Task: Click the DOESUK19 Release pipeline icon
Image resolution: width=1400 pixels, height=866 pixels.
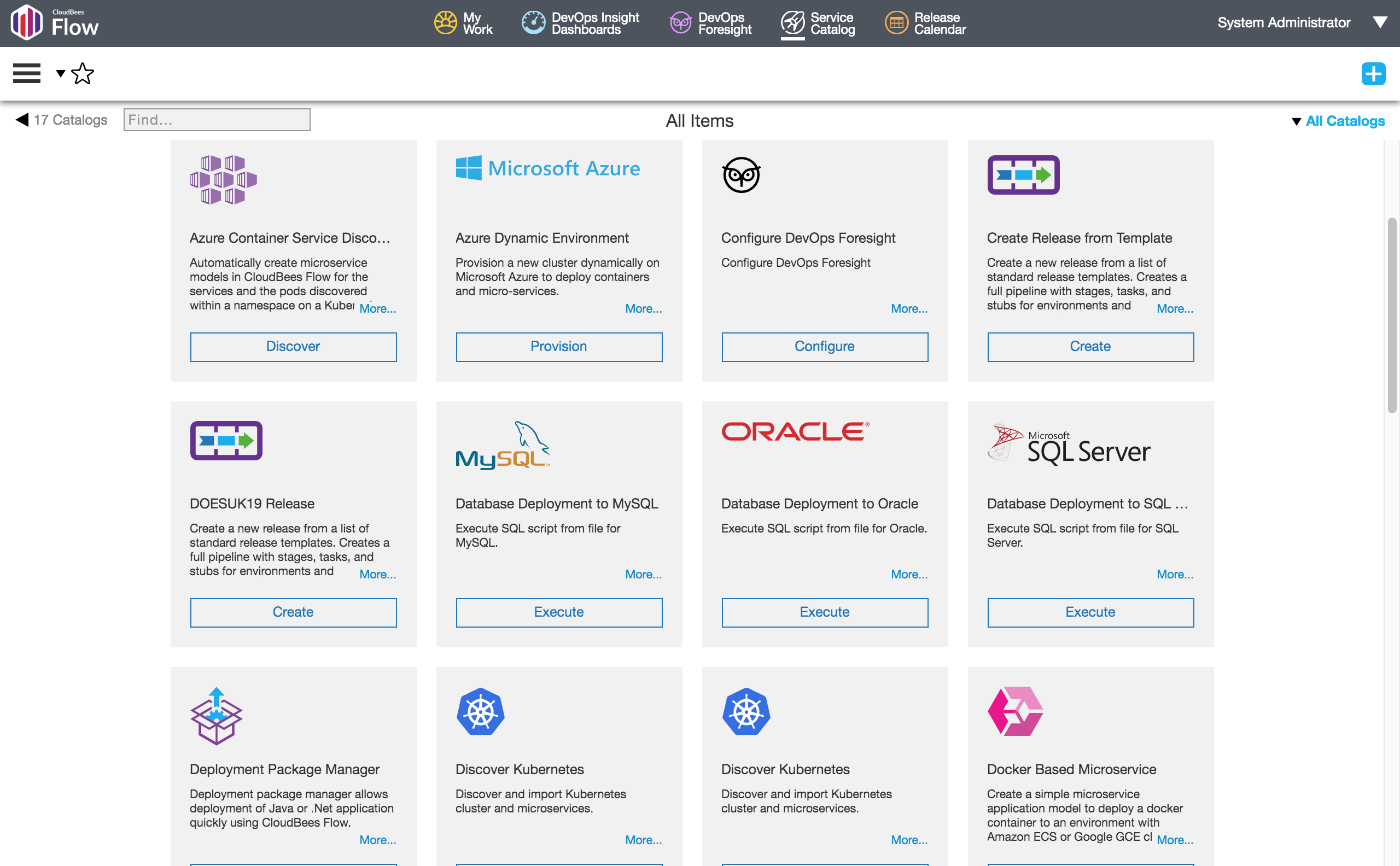Action: (x=226, y=441)
